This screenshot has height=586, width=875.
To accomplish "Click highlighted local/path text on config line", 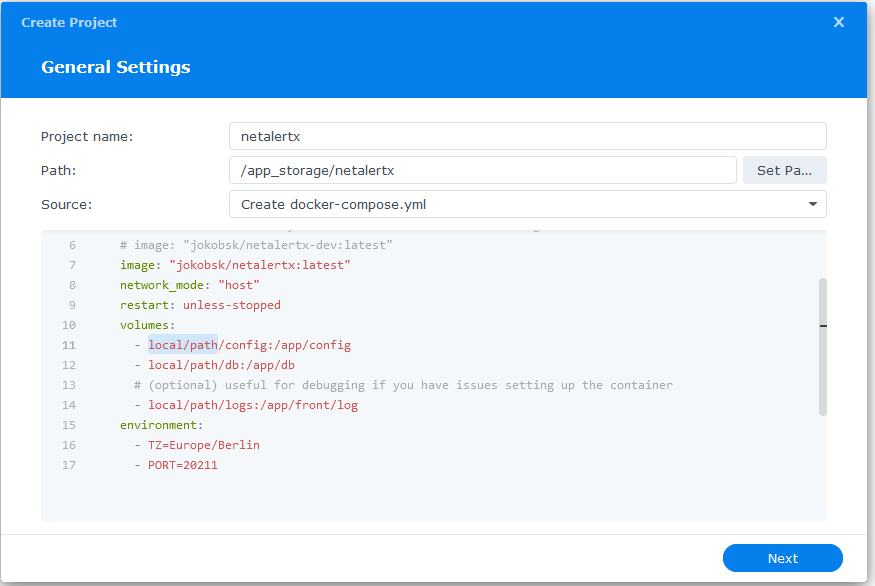I will tap(183, 345).
